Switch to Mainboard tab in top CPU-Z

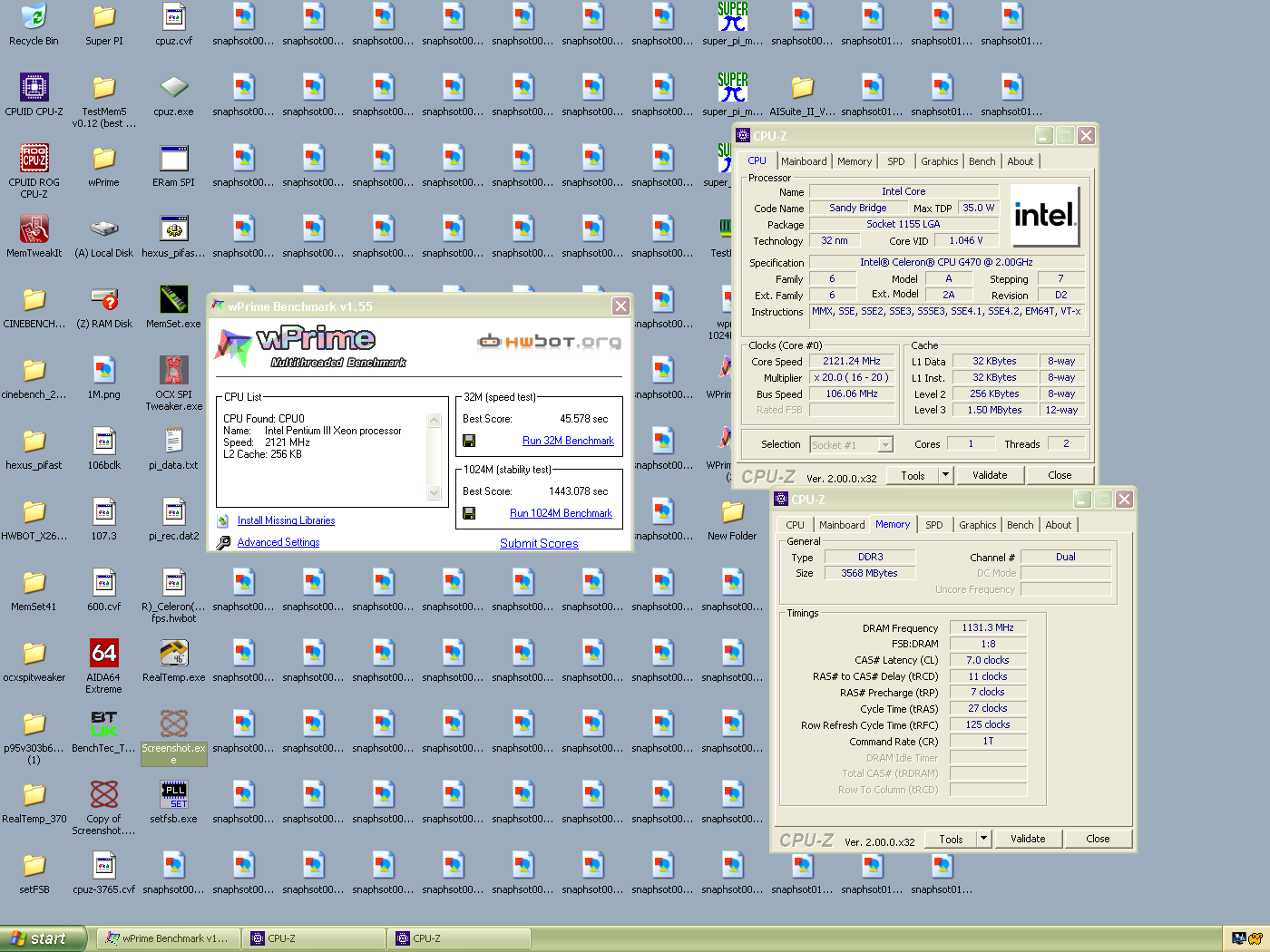[x=804, y=161]
